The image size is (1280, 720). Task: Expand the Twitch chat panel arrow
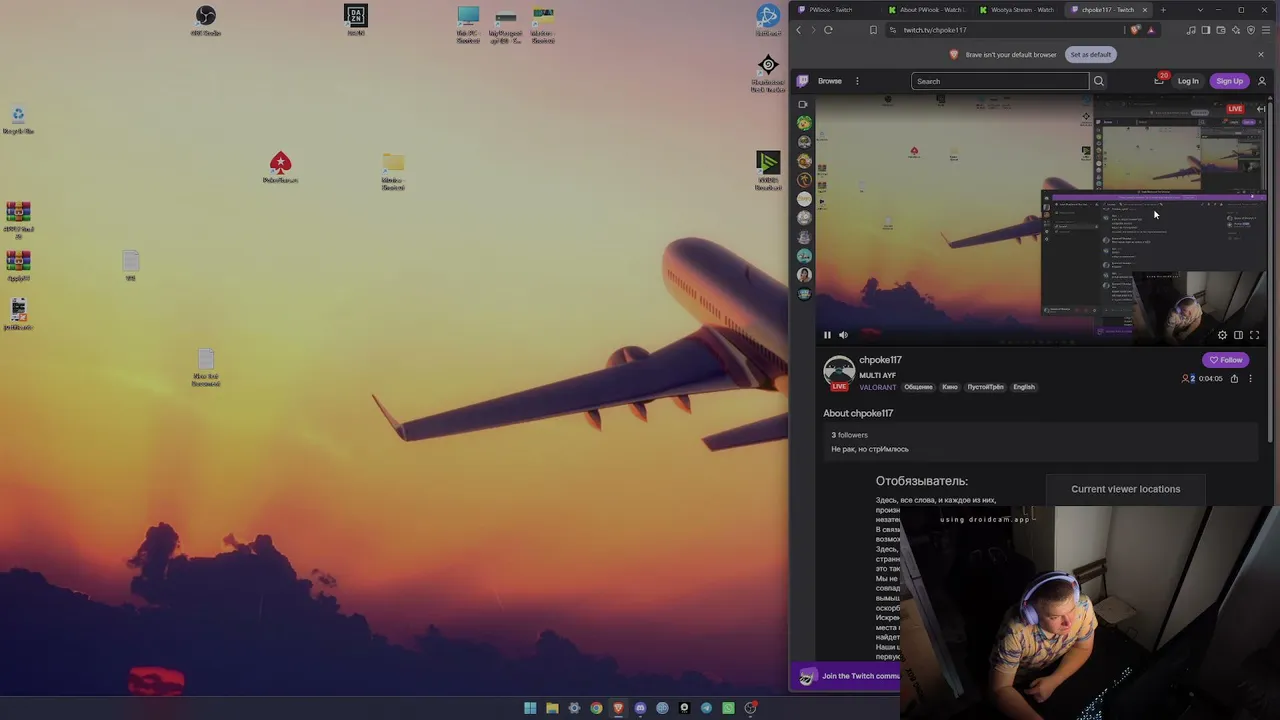1261,108
